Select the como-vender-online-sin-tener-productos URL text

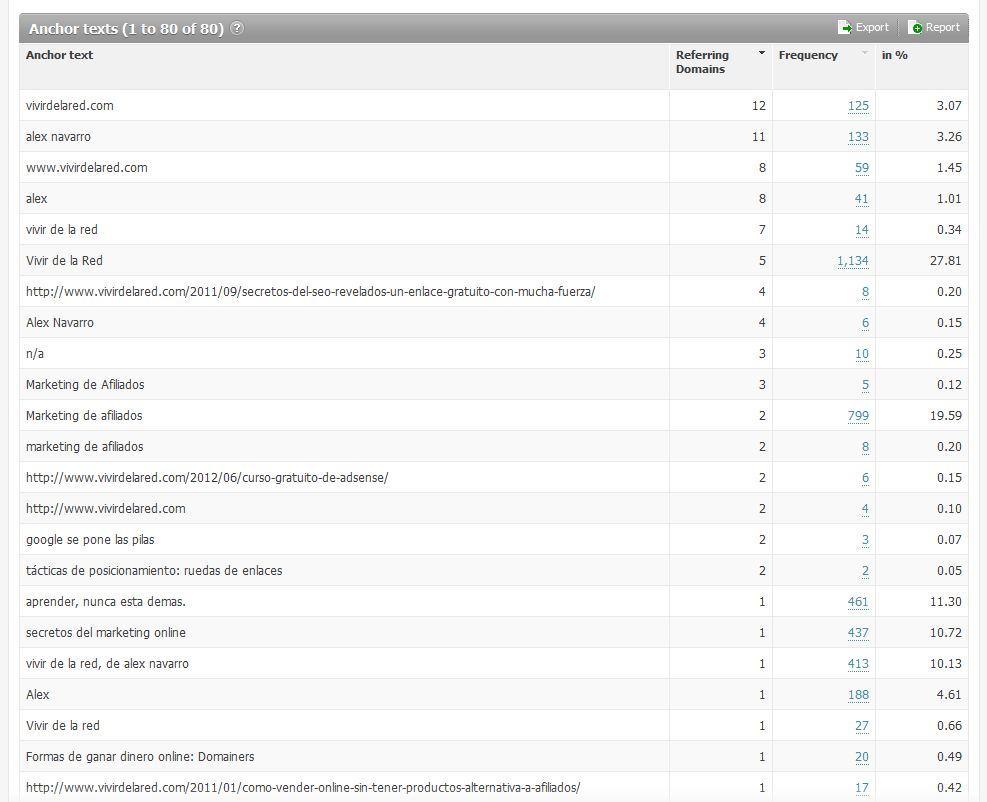click(x=303, y=788)
